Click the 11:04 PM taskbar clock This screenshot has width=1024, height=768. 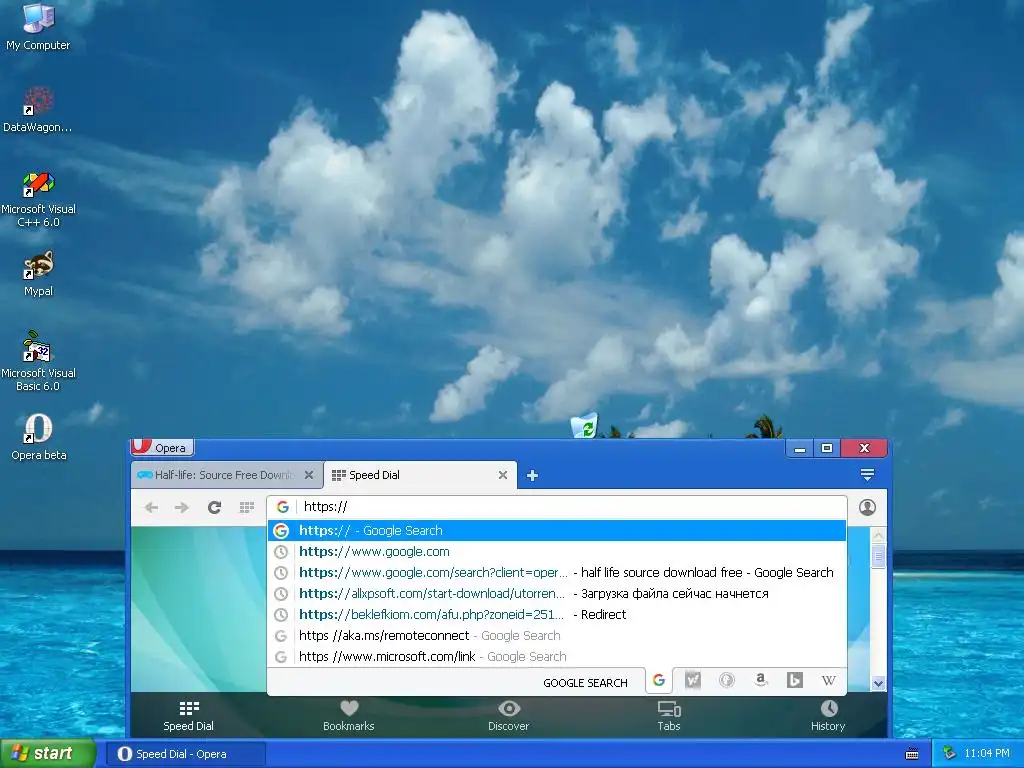pyautogui.click(x=987, y=754)
